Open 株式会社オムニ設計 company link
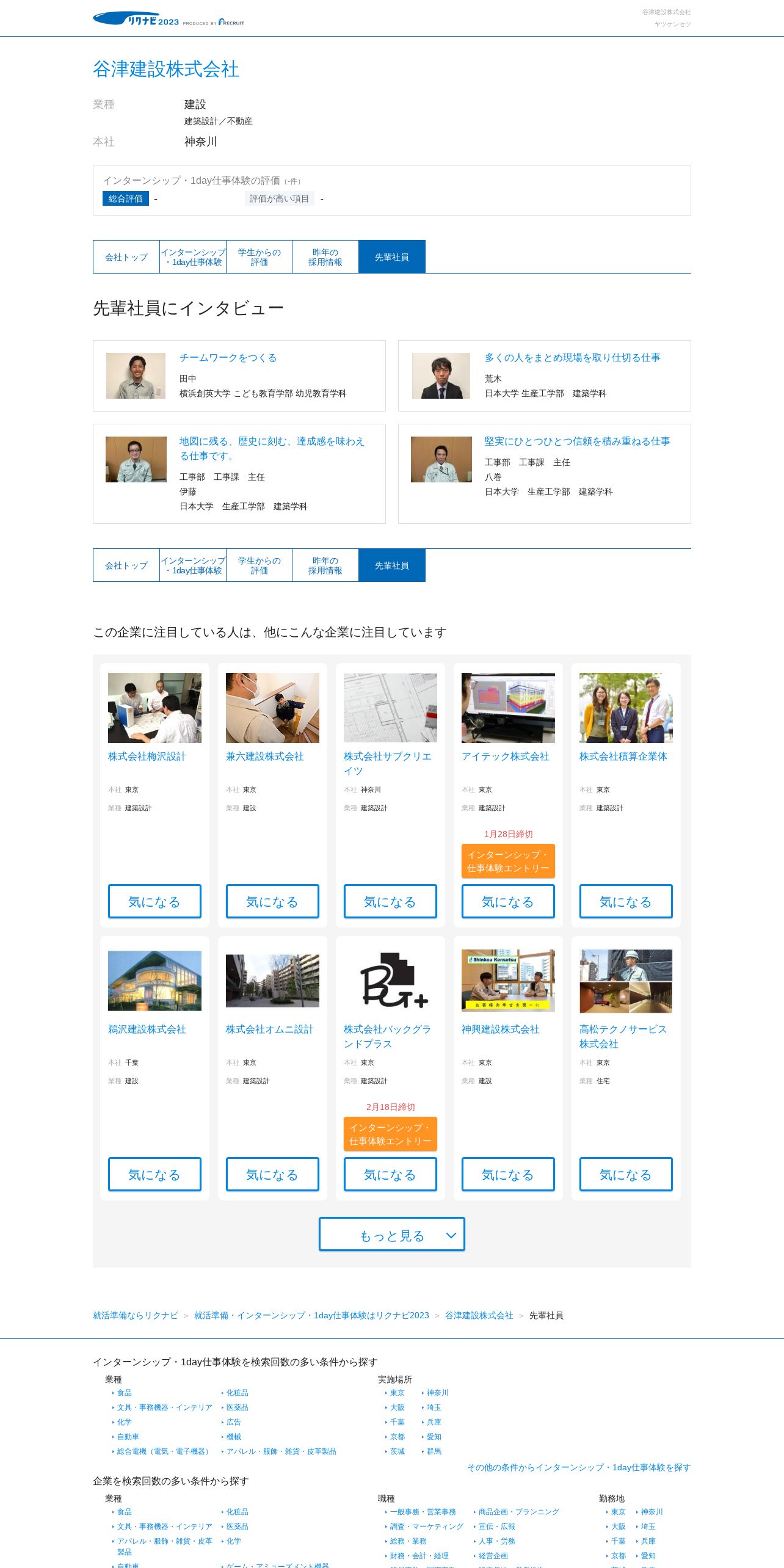 tap(270, 1029)
